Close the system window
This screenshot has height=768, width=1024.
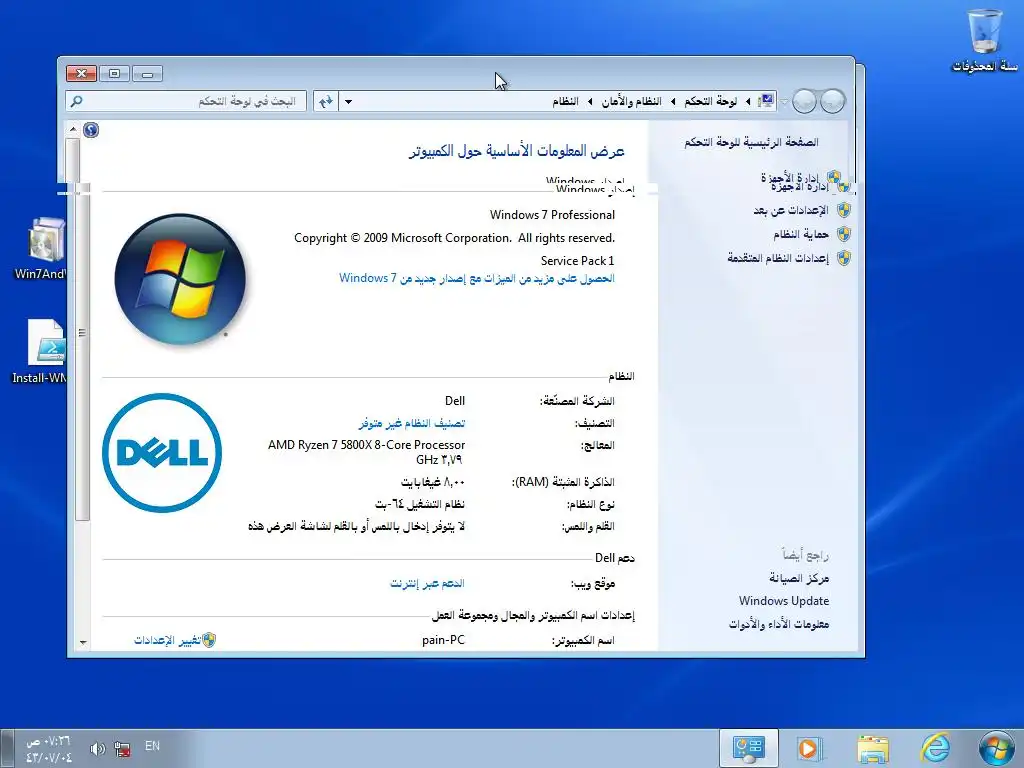point(82,73)
